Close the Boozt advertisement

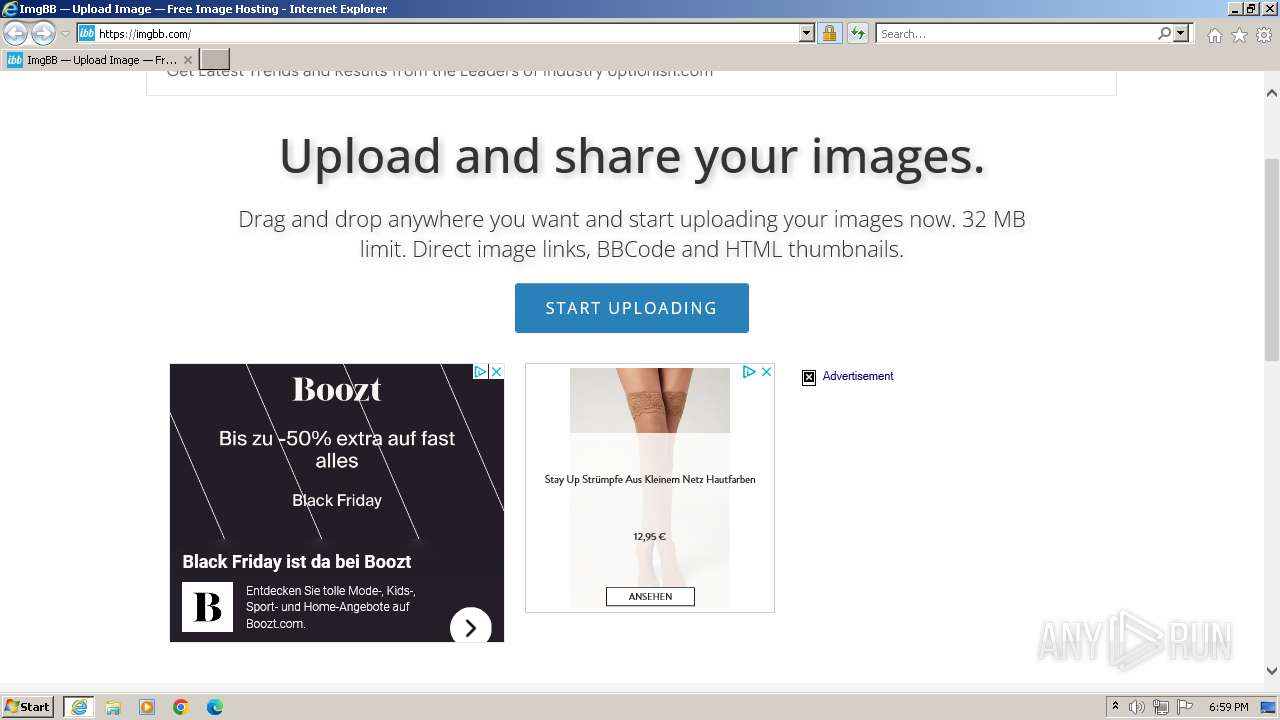[x=496, y=371]
